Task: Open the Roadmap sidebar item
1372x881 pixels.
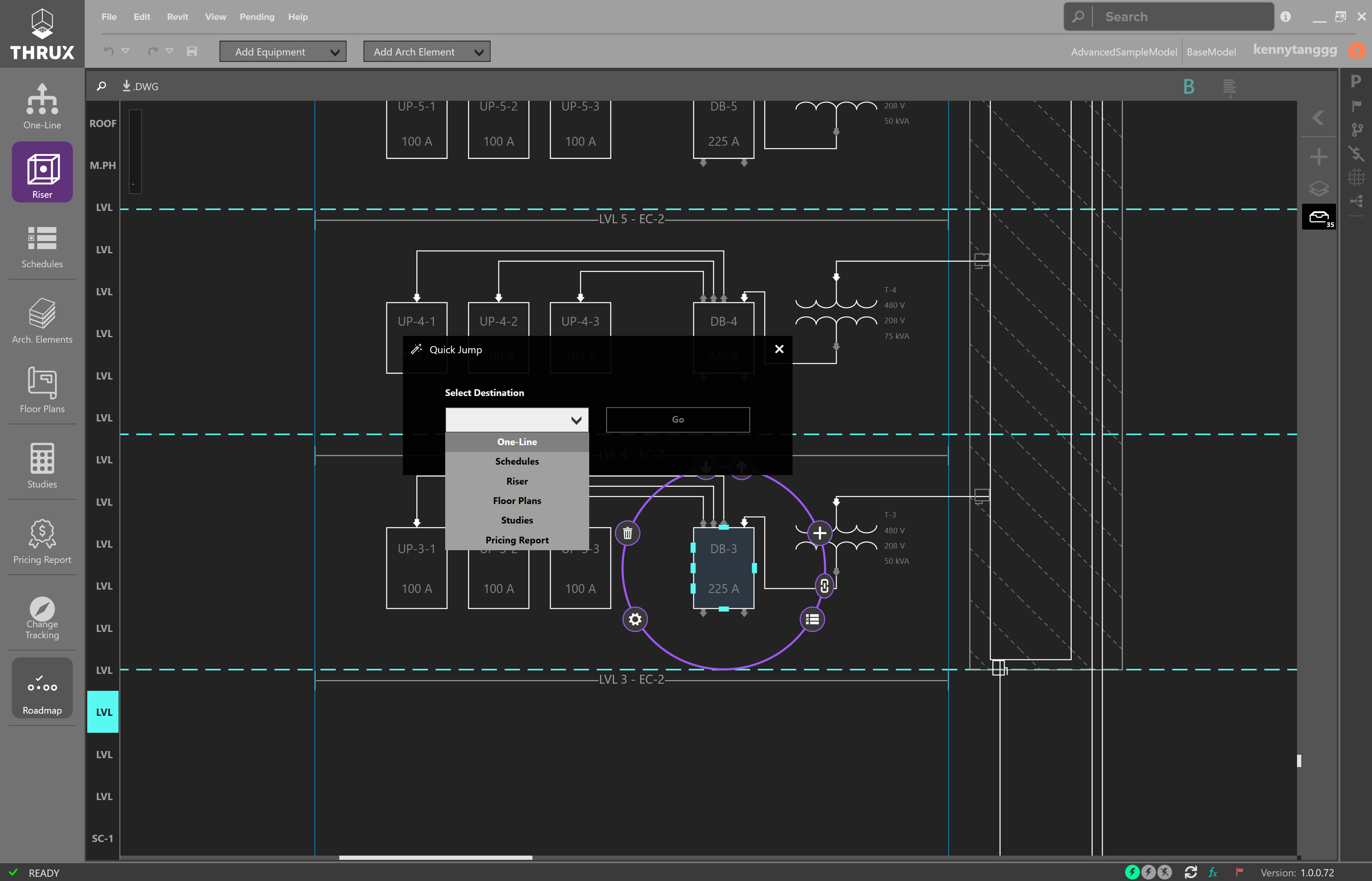Action: tap(42, 687)
